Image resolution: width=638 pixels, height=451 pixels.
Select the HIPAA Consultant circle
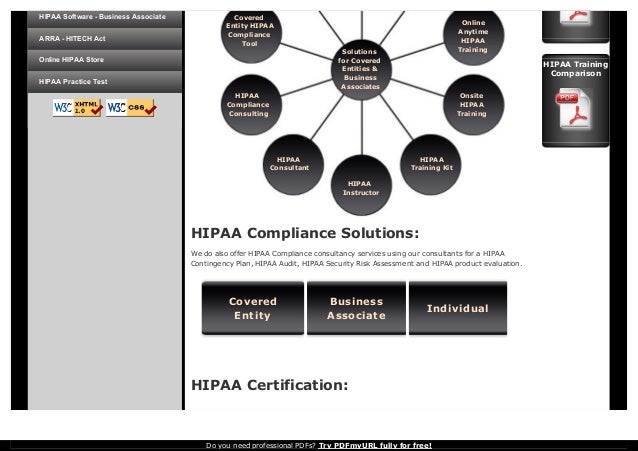(x=293, y=164)
